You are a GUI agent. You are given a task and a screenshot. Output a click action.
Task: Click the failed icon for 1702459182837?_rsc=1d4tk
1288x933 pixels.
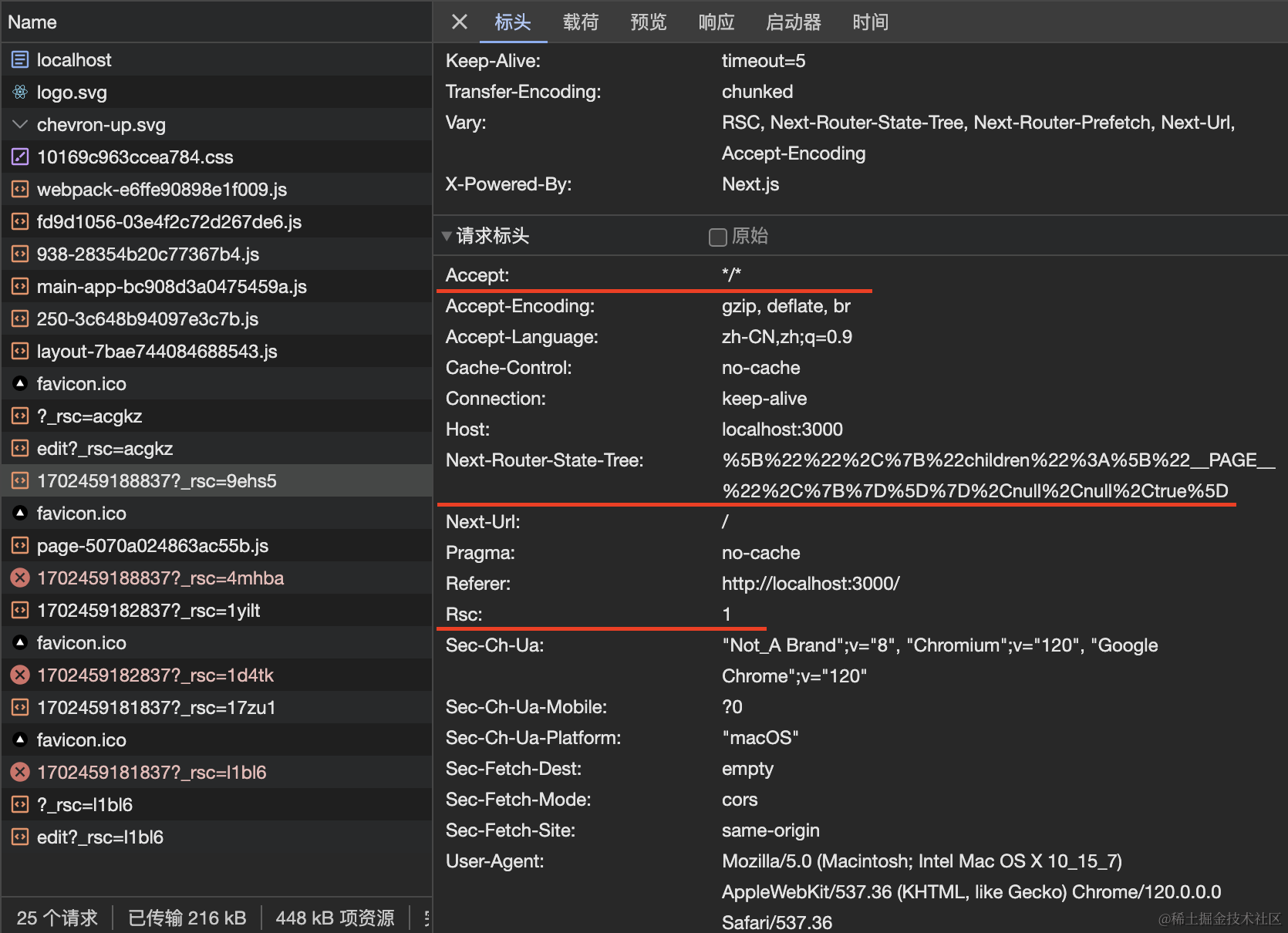(x=20, y=675)
